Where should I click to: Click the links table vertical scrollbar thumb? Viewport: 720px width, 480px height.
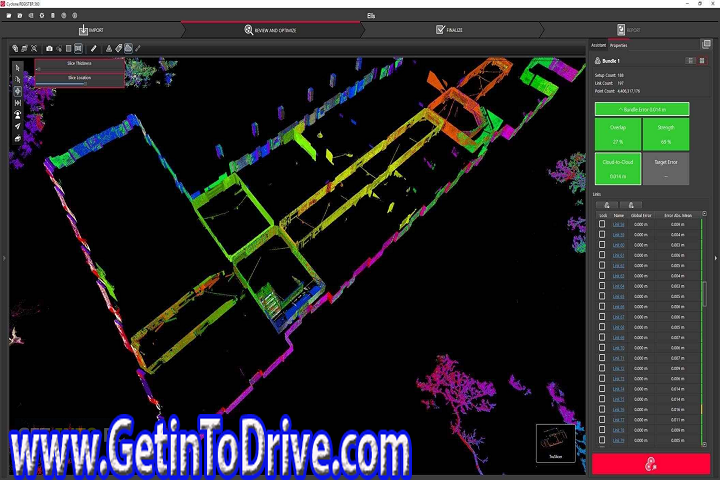pos(704,294)
